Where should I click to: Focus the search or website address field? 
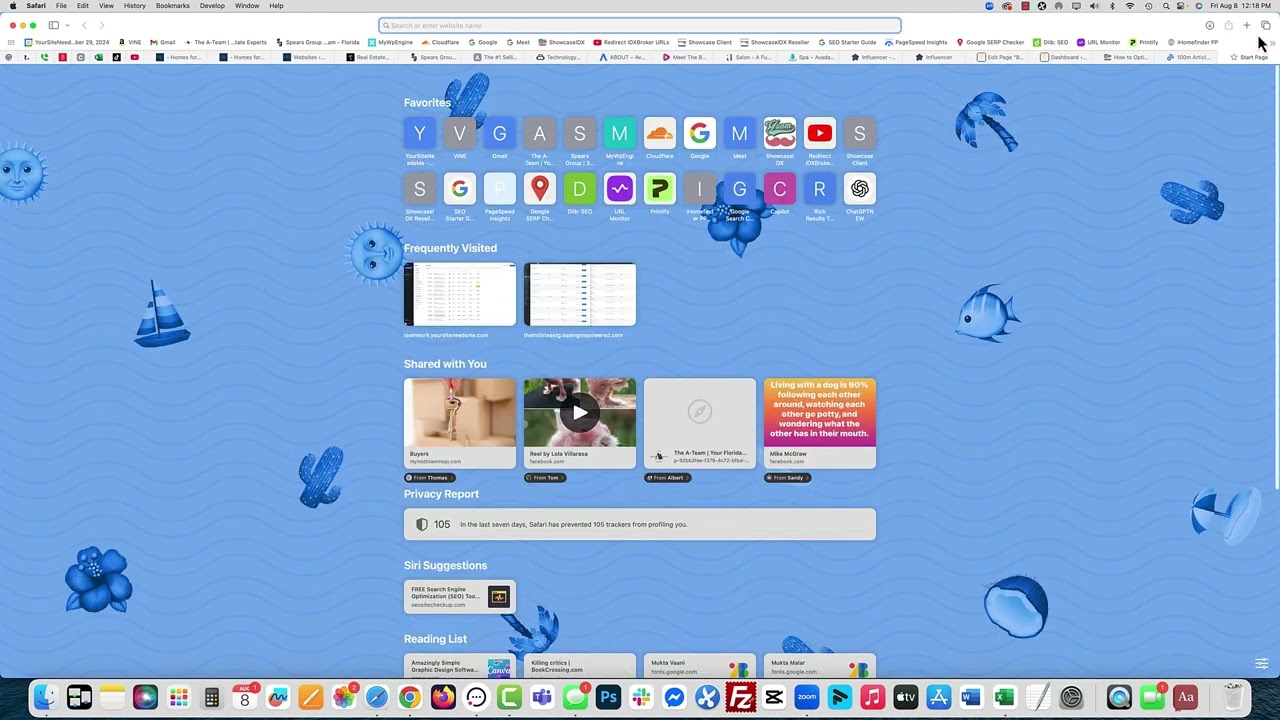[x=640, y=25]
